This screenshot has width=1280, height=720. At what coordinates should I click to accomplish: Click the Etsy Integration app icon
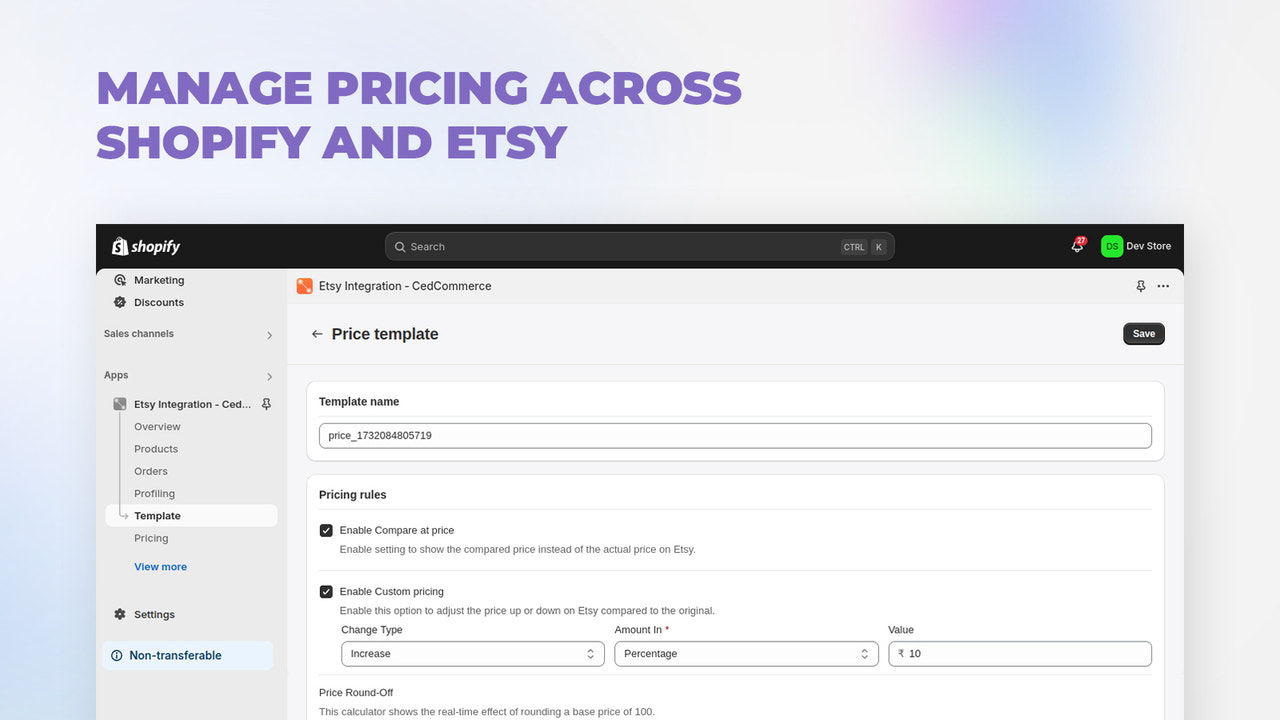coord(304,286)
